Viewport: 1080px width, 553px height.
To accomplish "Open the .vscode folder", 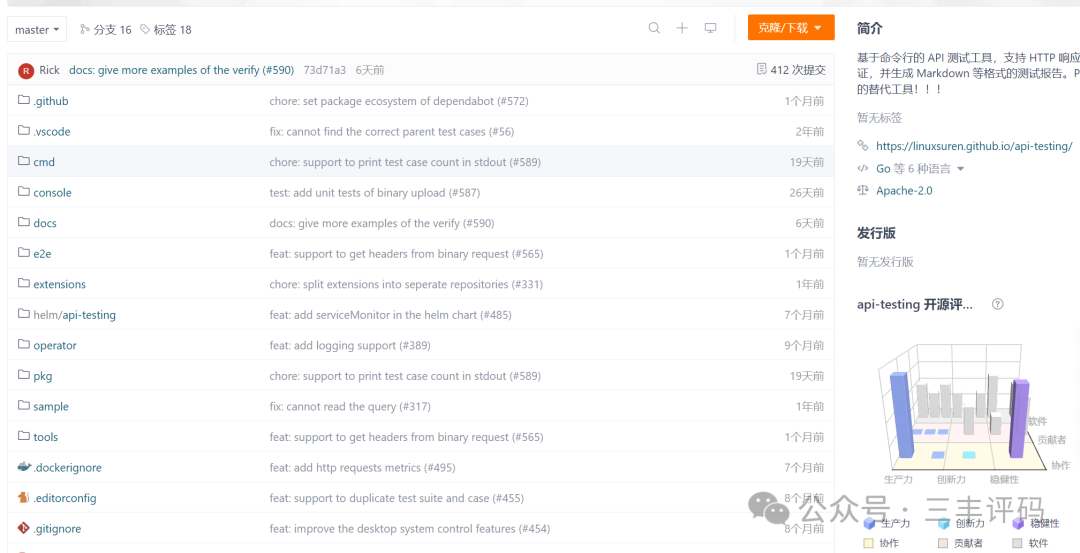I will [52, 132].
